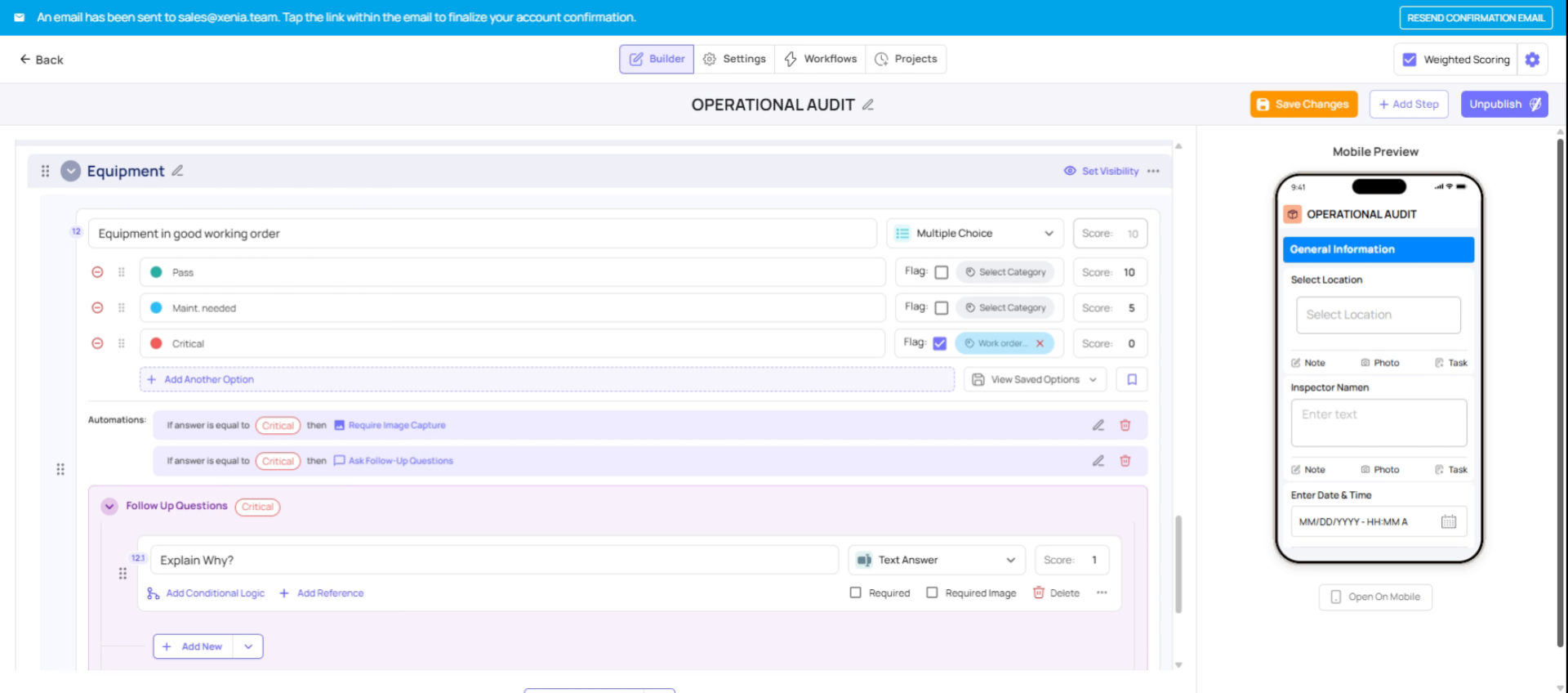The image size is (1568, 693).
Task: Switch to the Builder tab
Action: click(657, 59)
